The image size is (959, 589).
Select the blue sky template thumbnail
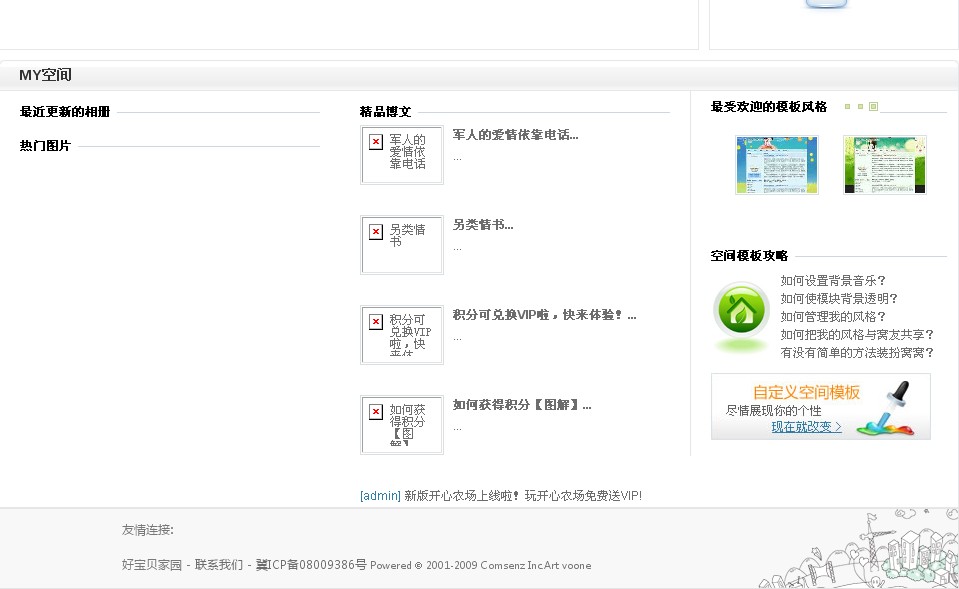click(x=777, y=165)
